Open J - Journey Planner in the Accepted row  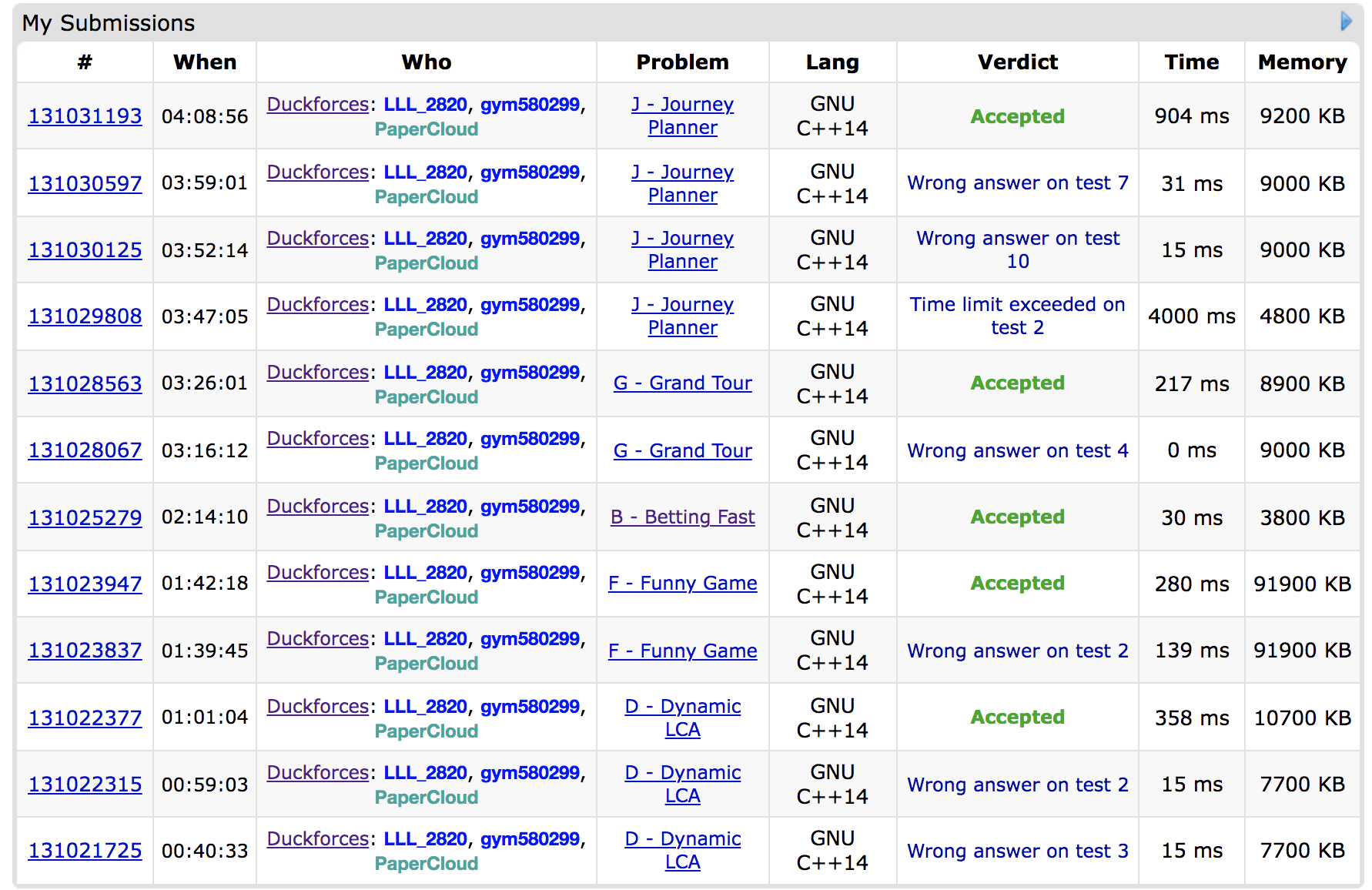tap(682, 116)
